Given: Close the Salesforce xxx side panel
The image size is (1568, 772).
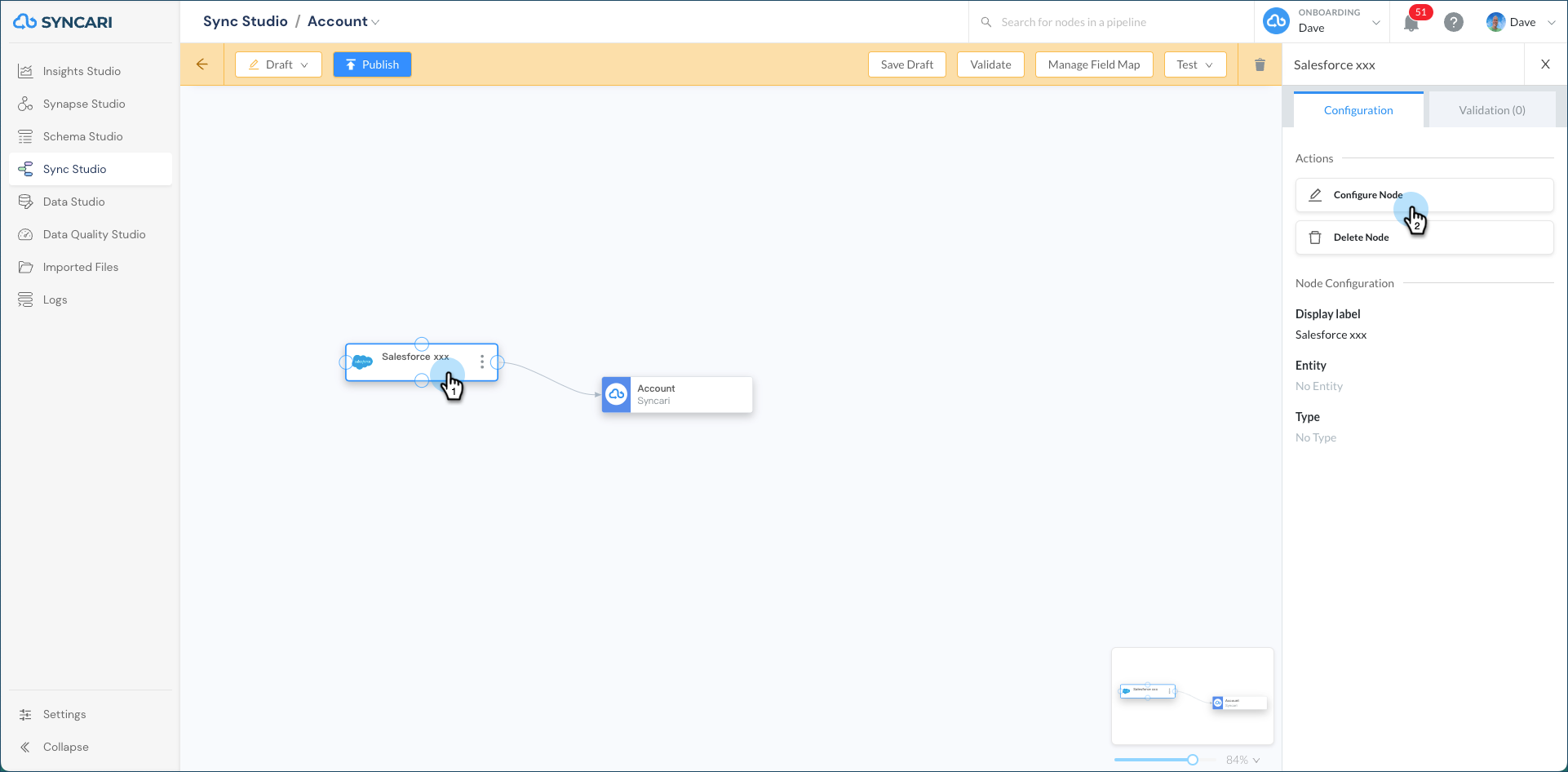Looking at the screenshot, I should [x=1545, y=64].
